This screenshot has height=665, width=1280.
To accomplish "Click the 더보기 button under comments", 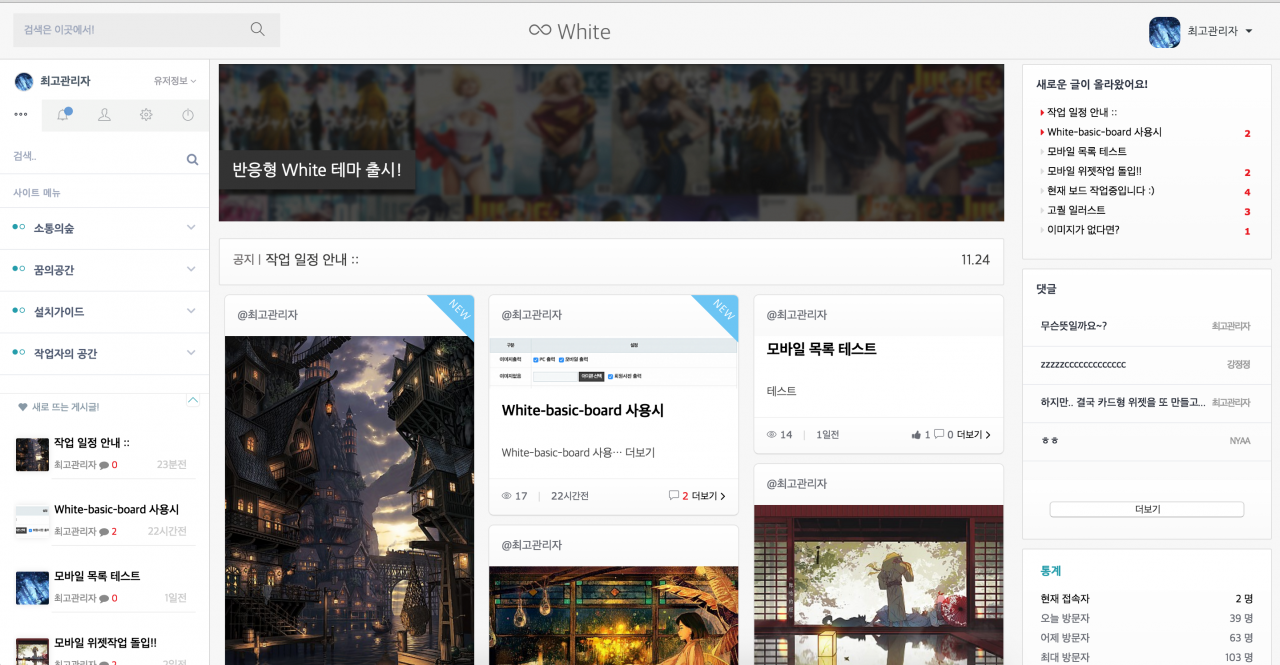I will coord(1146,509).
